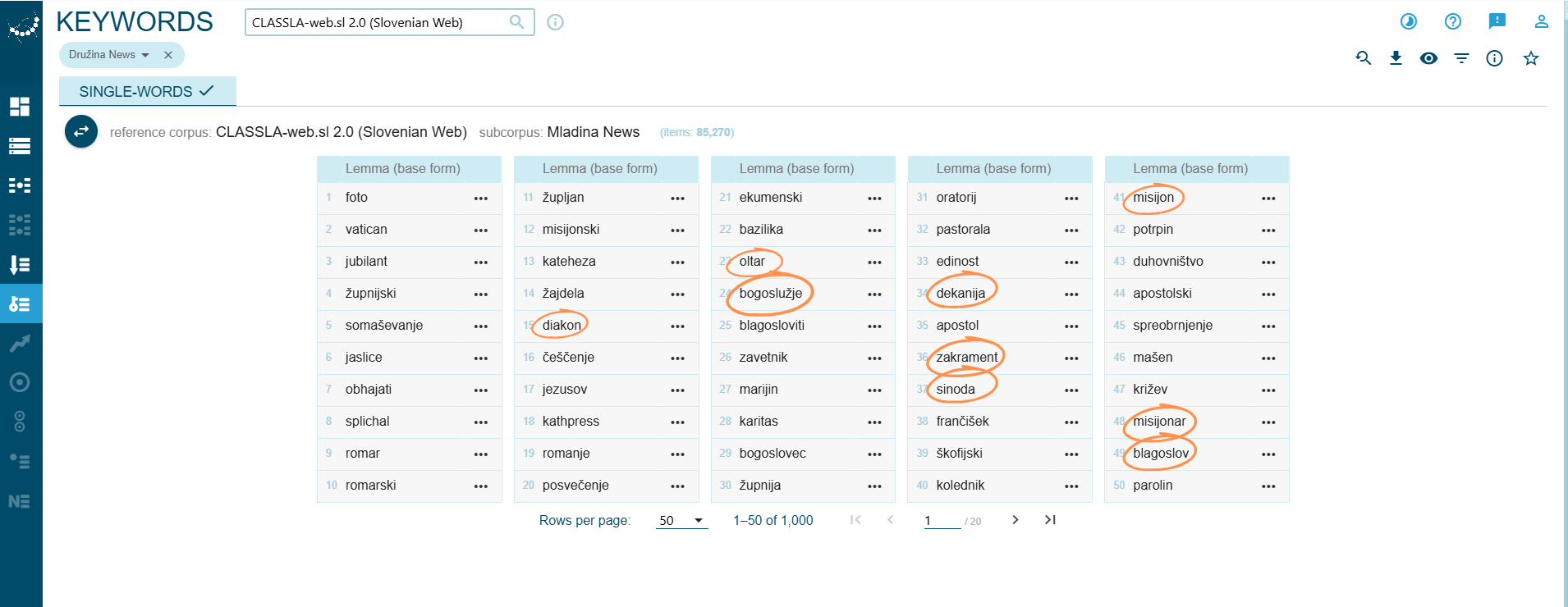Click the keyword sinoda
The width and height of the screenshot is (1568, 607).
tap(956, 389)
